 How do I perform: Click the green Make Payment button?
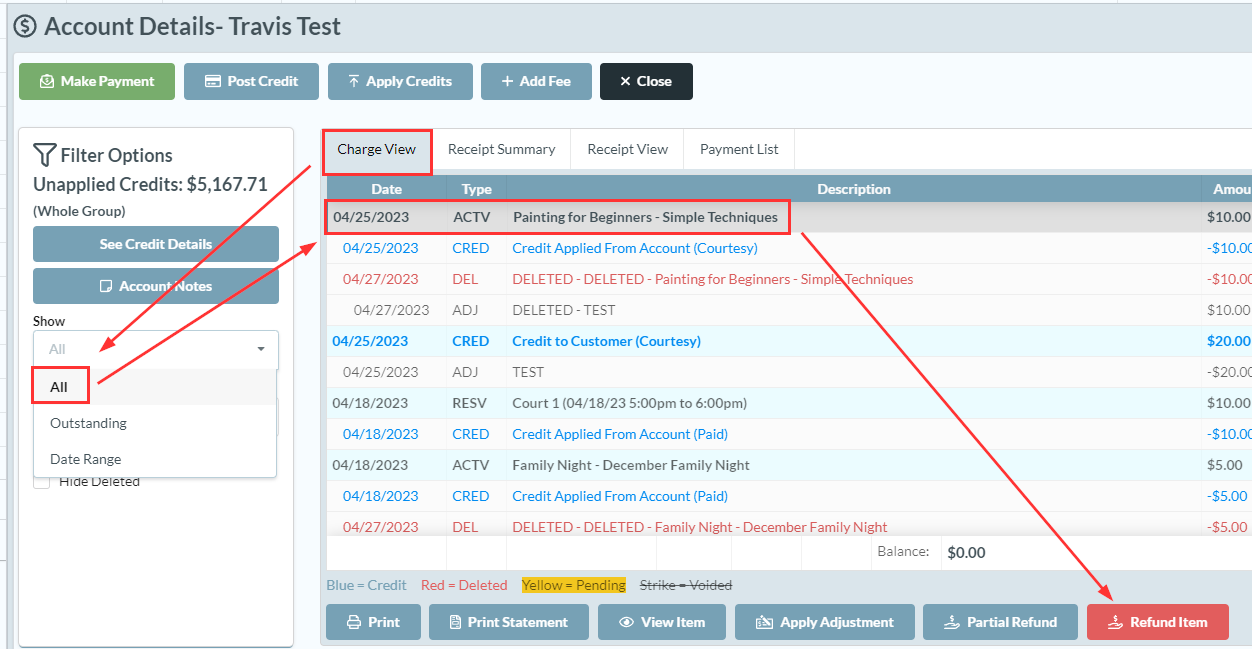97,82
